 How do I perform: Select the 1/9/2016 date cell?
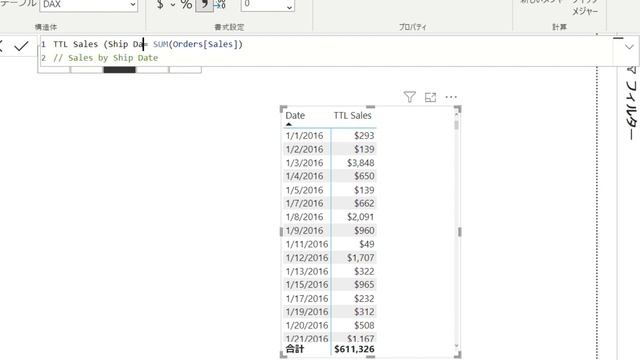click(304, 231)
